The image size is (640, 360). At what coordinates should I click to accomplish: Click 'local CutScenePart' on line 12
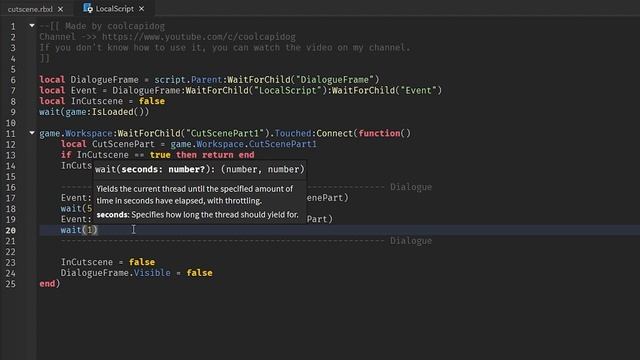click(108, 144)
